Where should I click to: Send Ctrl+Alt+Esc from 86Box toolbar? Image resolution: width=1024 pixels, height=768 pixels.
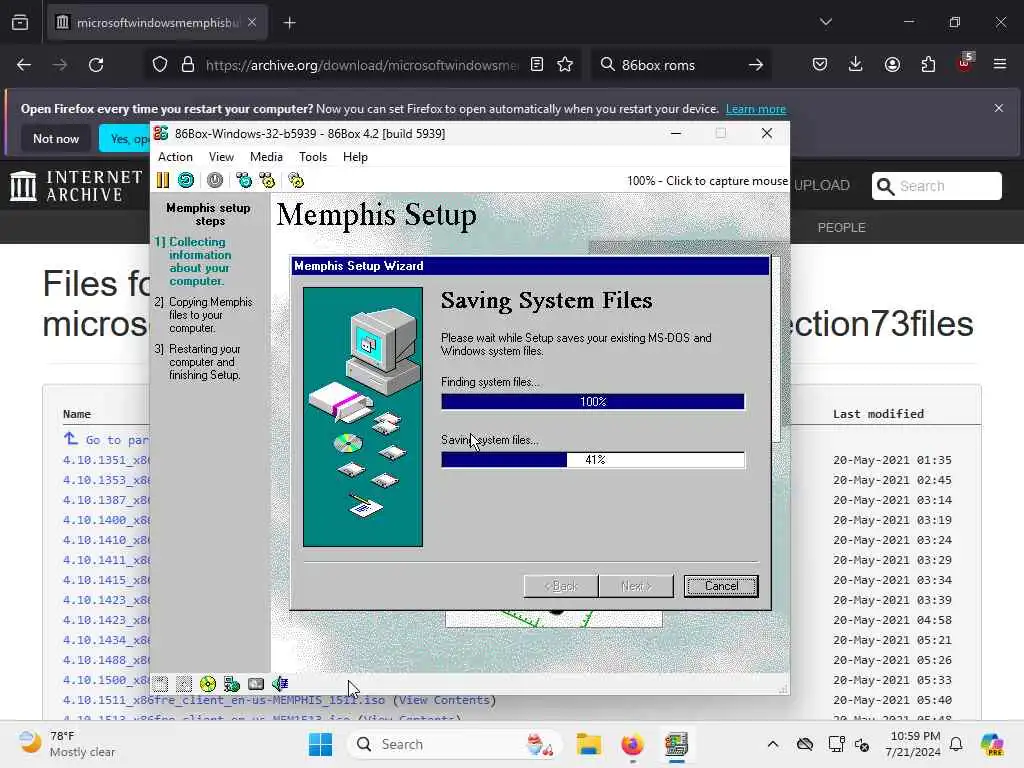267,180
